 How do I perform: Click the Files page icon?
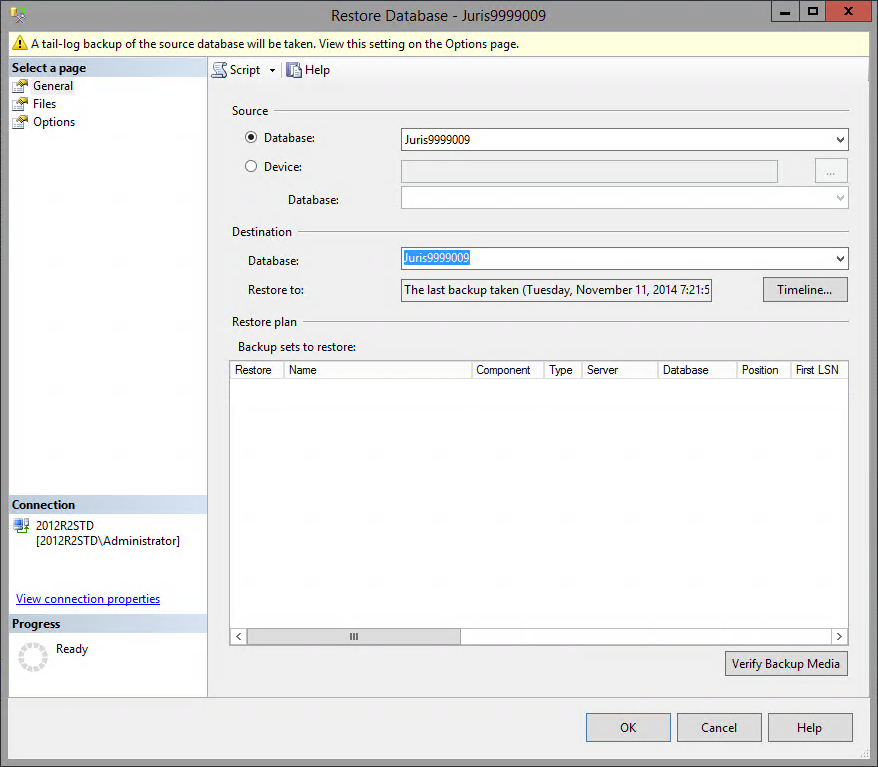click(x=20, y=104)
